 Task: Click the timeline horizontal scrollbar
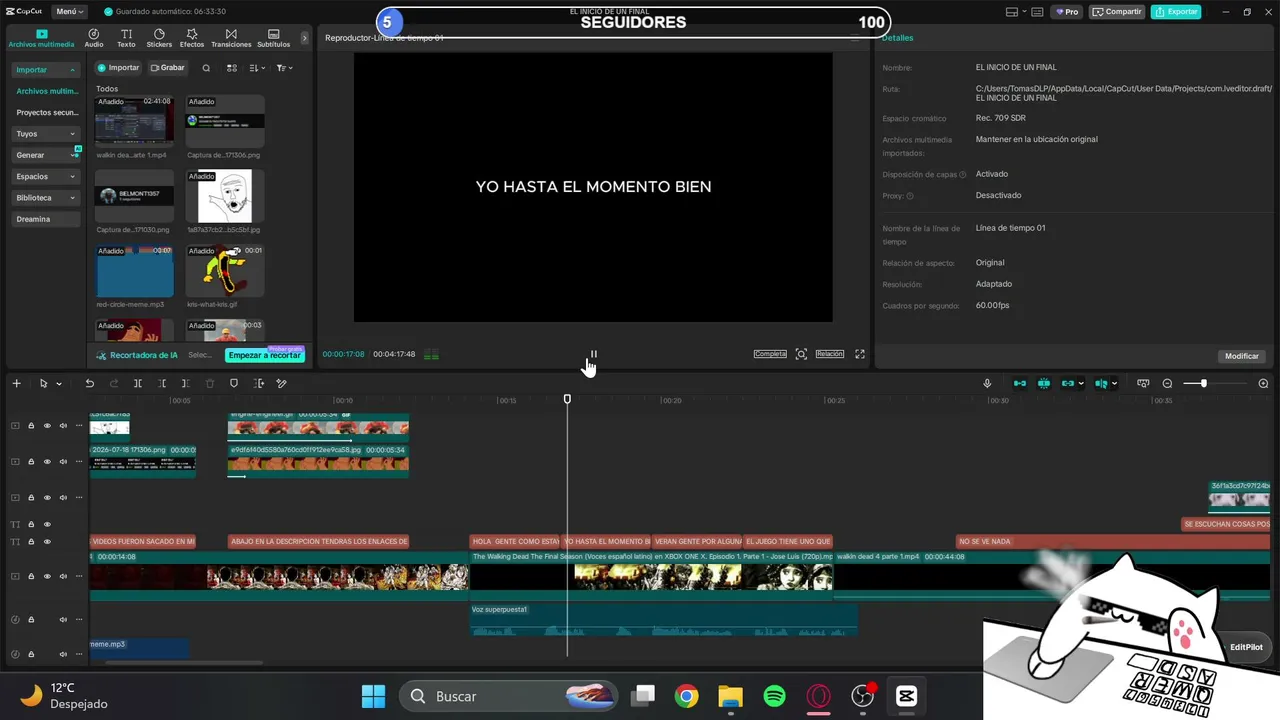point(184,662)
